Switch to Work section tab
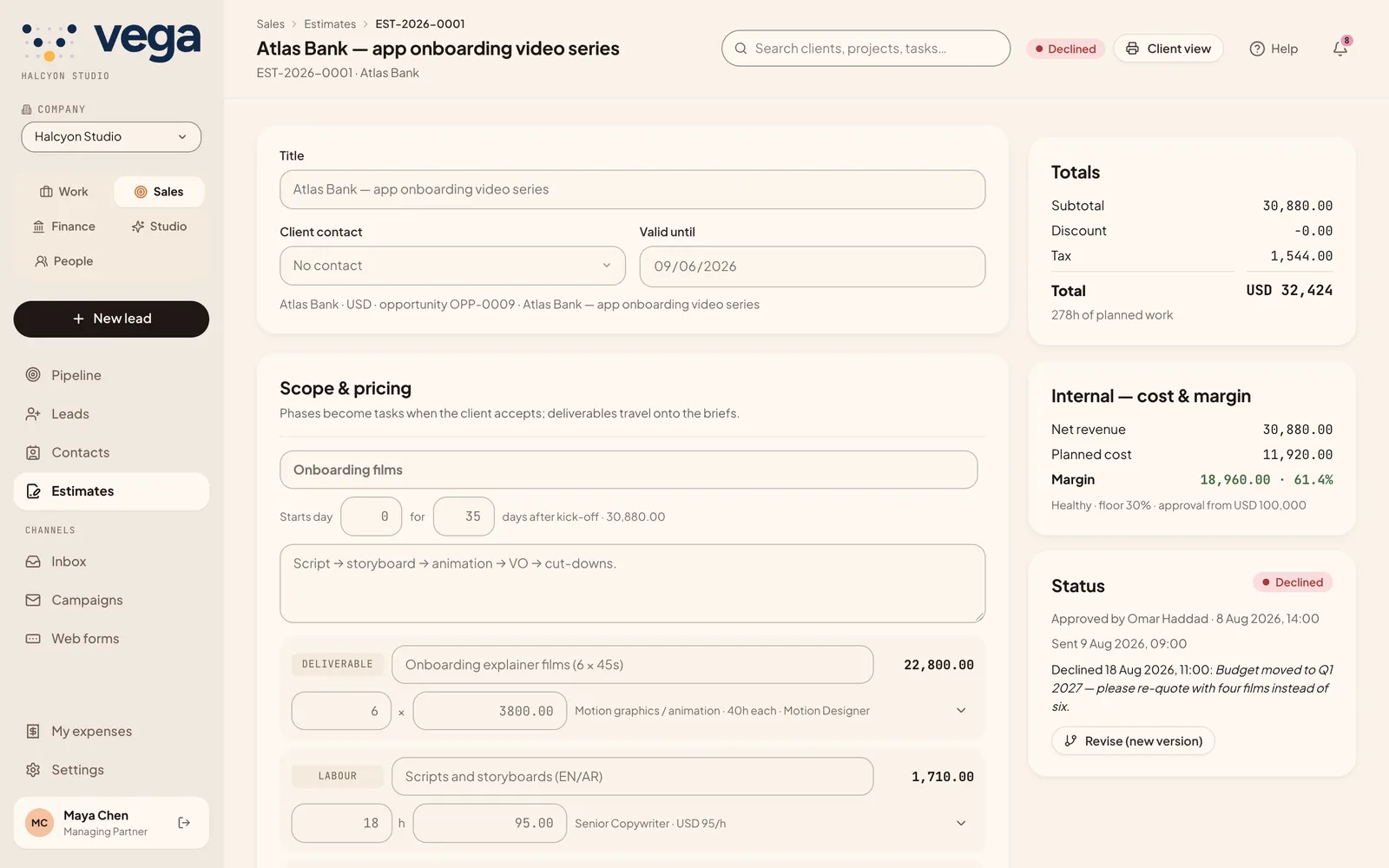1389x868 pixels. (x=63, y=192)
